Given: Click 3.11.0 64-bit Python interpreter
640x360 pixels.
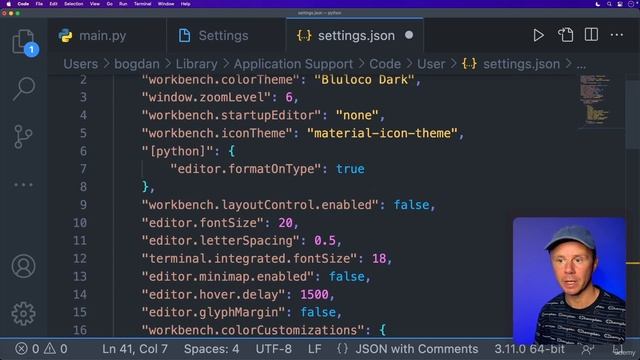Looking at the screenshot, I should pos(529,349).
